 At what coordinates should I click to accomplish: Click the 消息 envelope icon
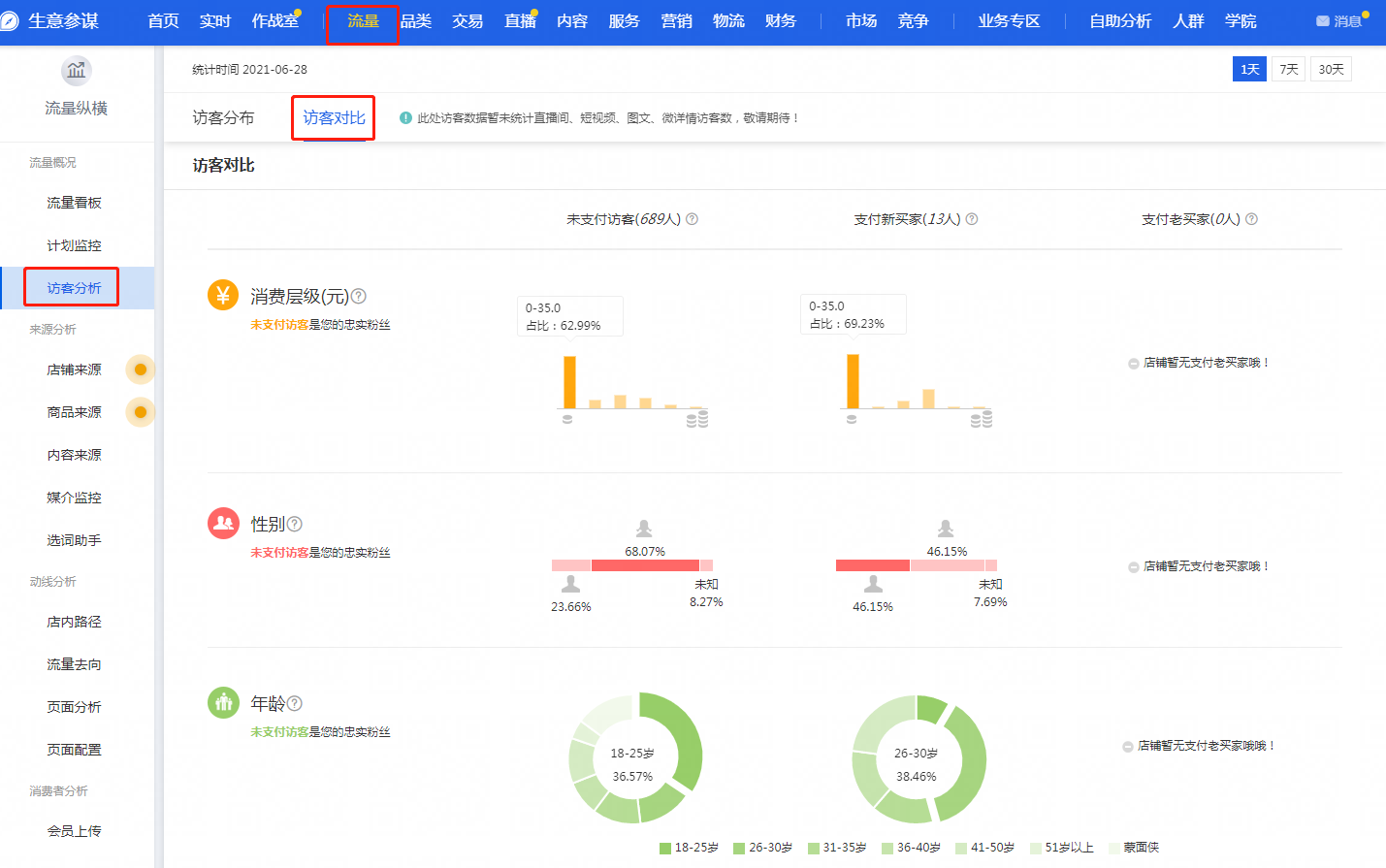point(1322,21)
